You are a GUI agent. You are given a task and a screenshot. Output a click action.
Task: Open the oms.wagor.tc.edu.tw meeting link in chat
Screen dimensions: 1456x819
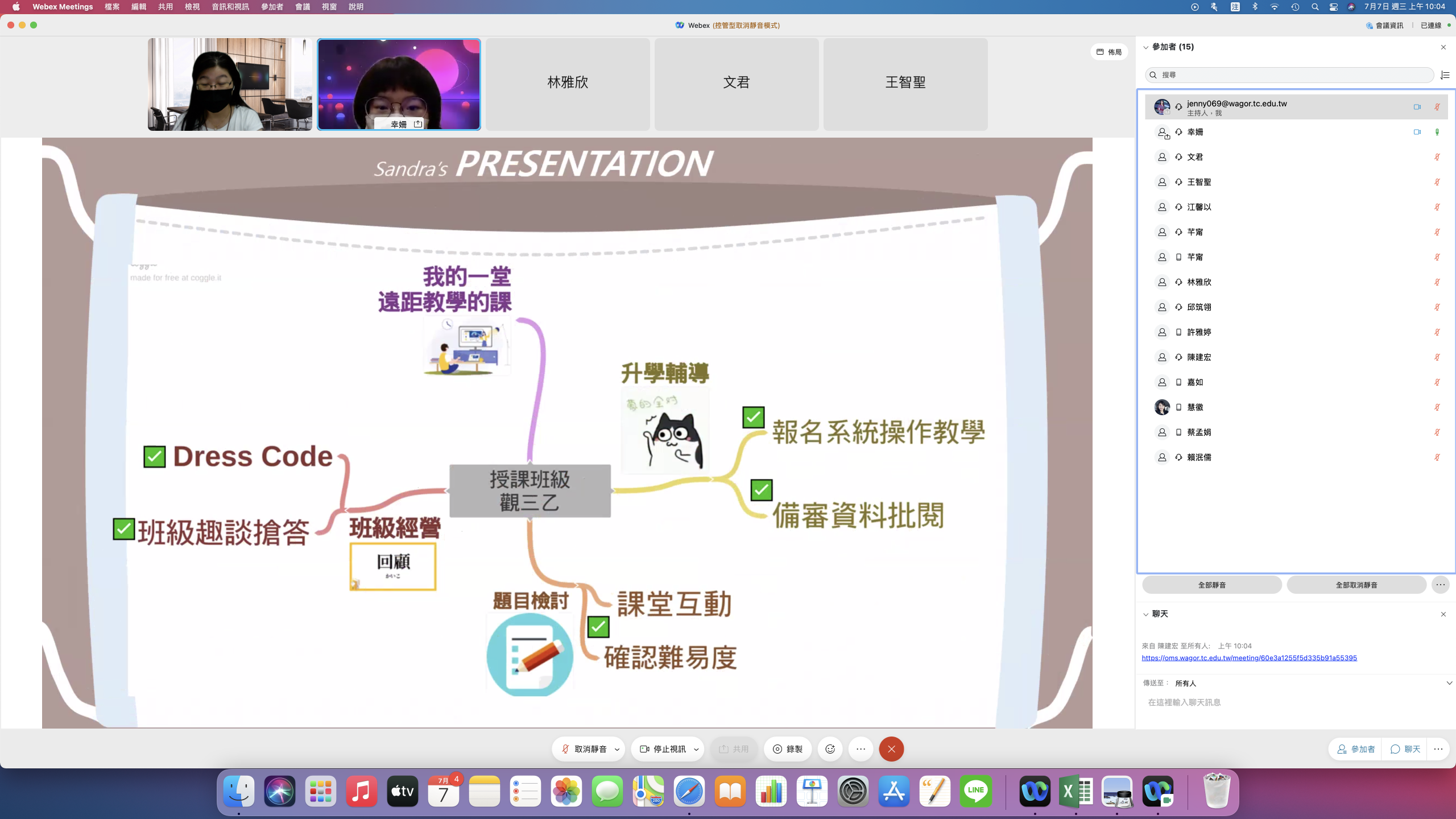pyautogui.click(x=1249, y=658)
